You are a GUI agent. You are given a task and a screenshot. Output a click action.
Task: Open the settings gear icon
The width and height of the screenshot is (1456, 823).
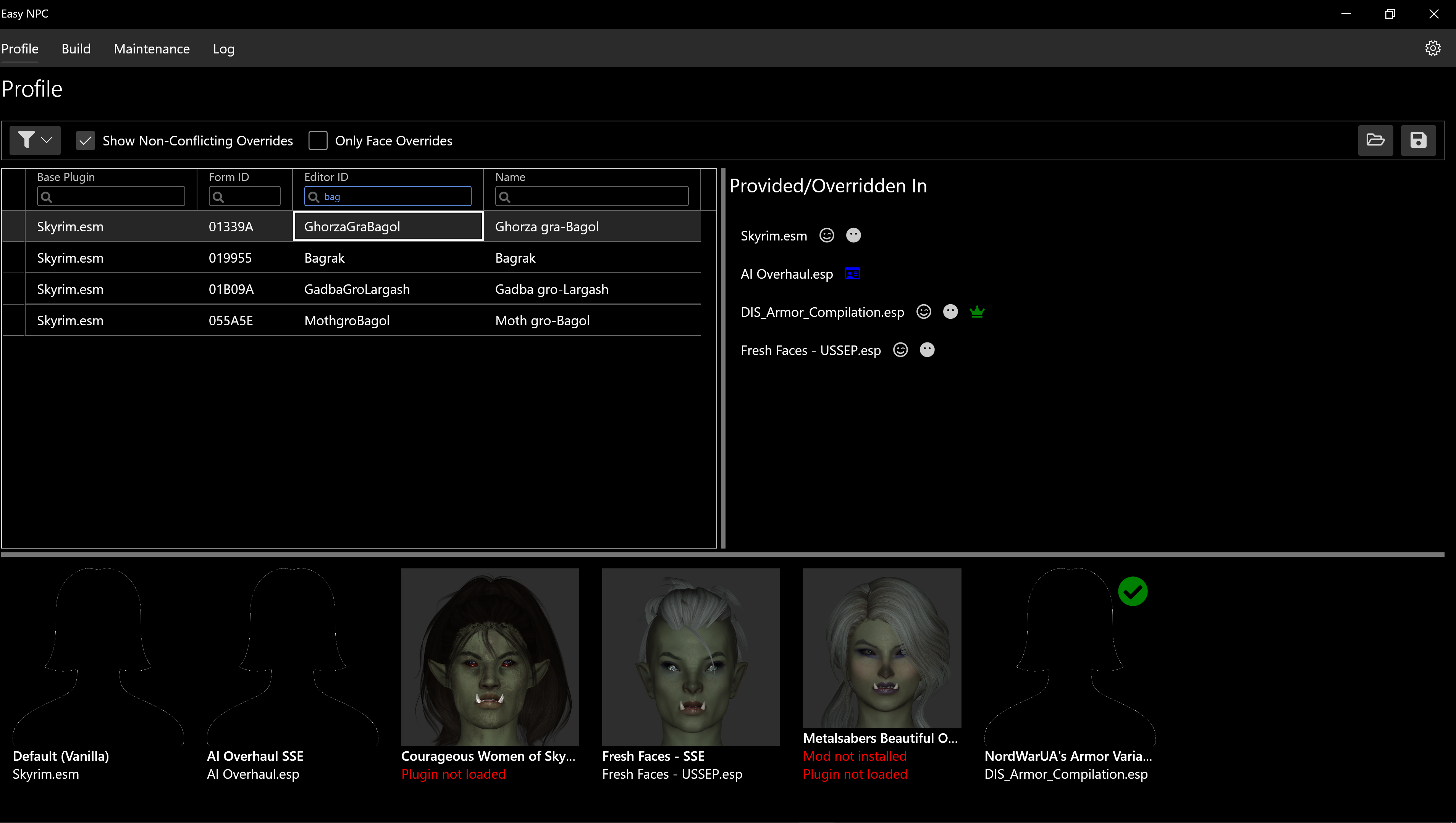pyautogui.click(x=1432, y=48)
